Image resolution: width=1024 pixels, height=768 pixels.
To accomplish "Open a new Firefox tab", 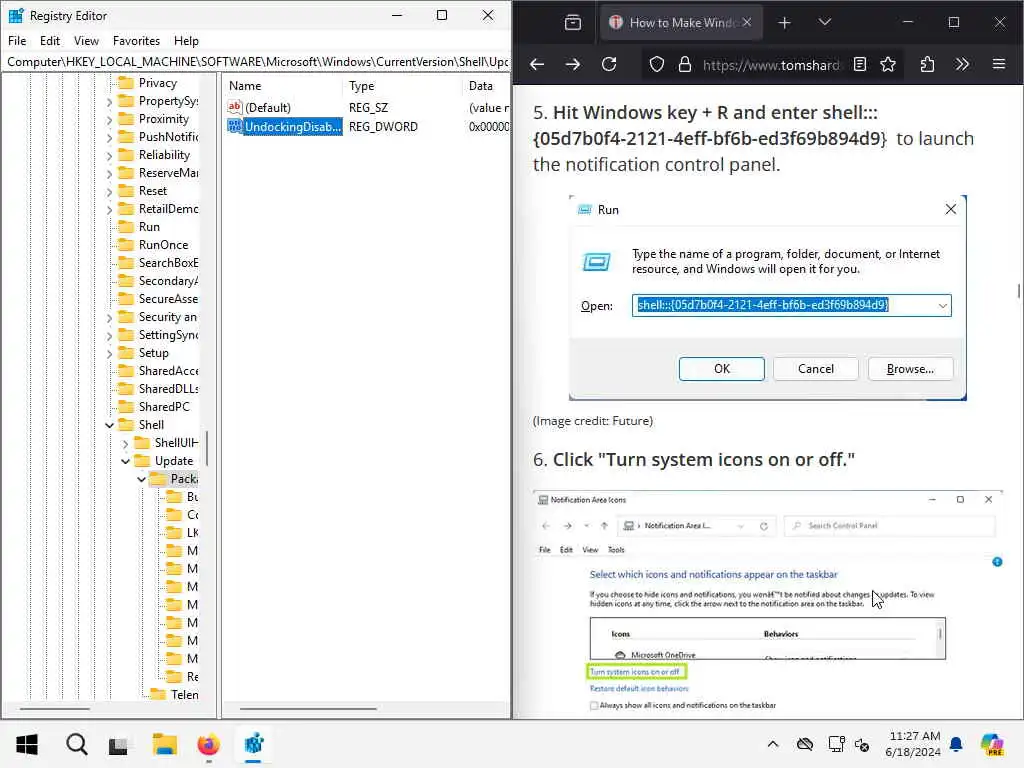I will [x=784, y=23].
